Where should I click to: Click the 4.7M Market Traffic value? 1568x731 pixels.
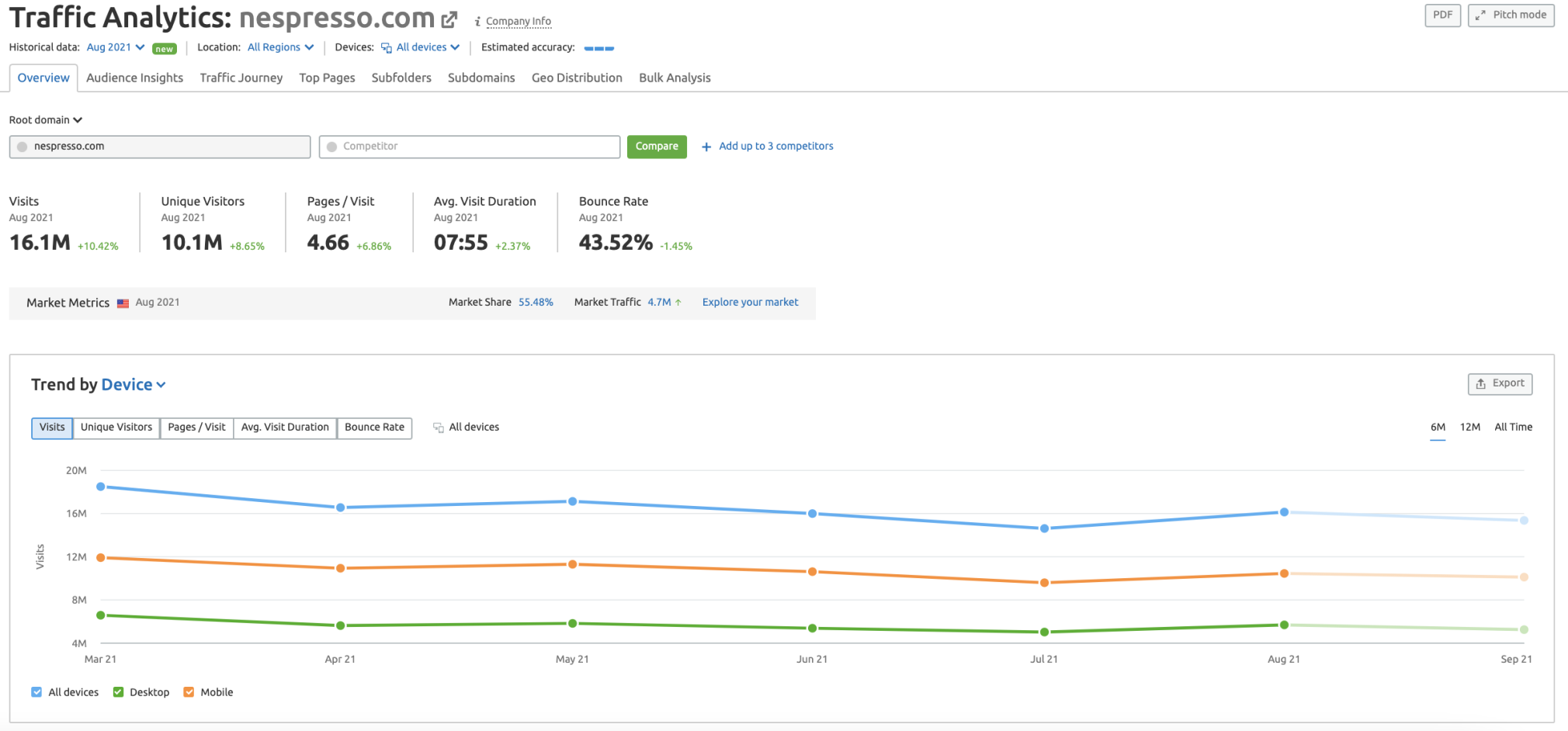659,303
